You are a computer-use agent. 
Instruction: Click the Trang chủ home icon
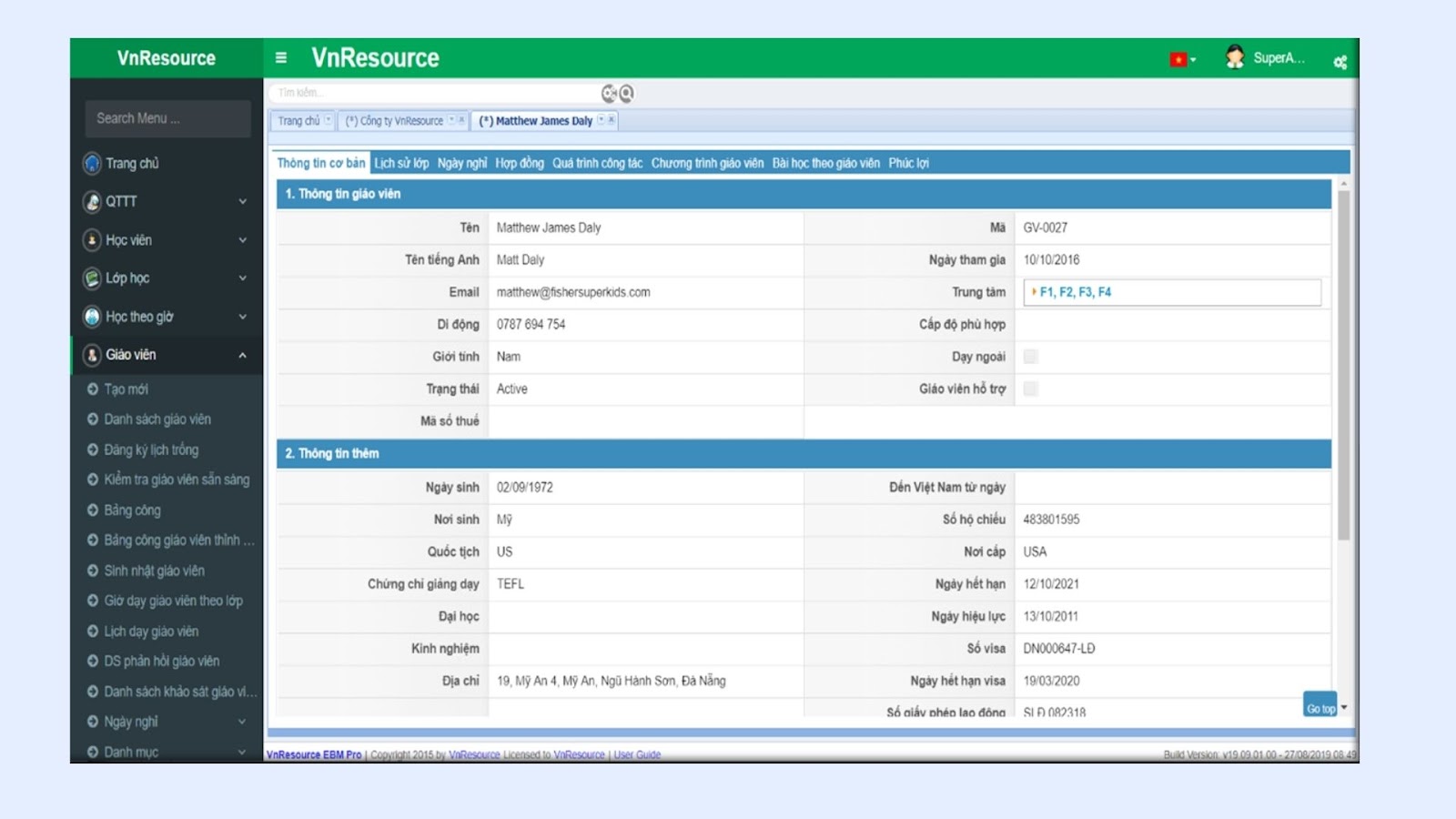coord(92,164)
